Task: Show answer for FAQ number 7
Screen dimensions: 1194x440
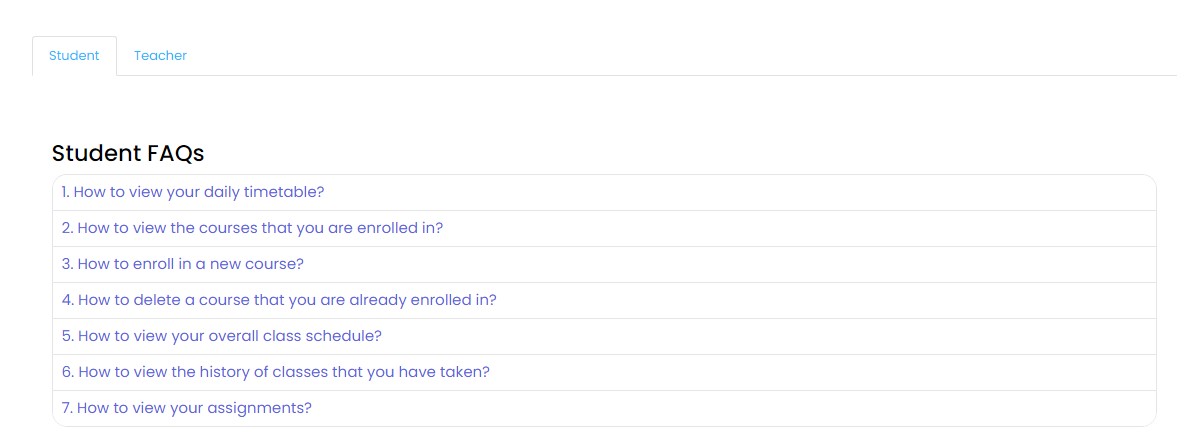Action: pyautogui.click(x=186, y=408)
